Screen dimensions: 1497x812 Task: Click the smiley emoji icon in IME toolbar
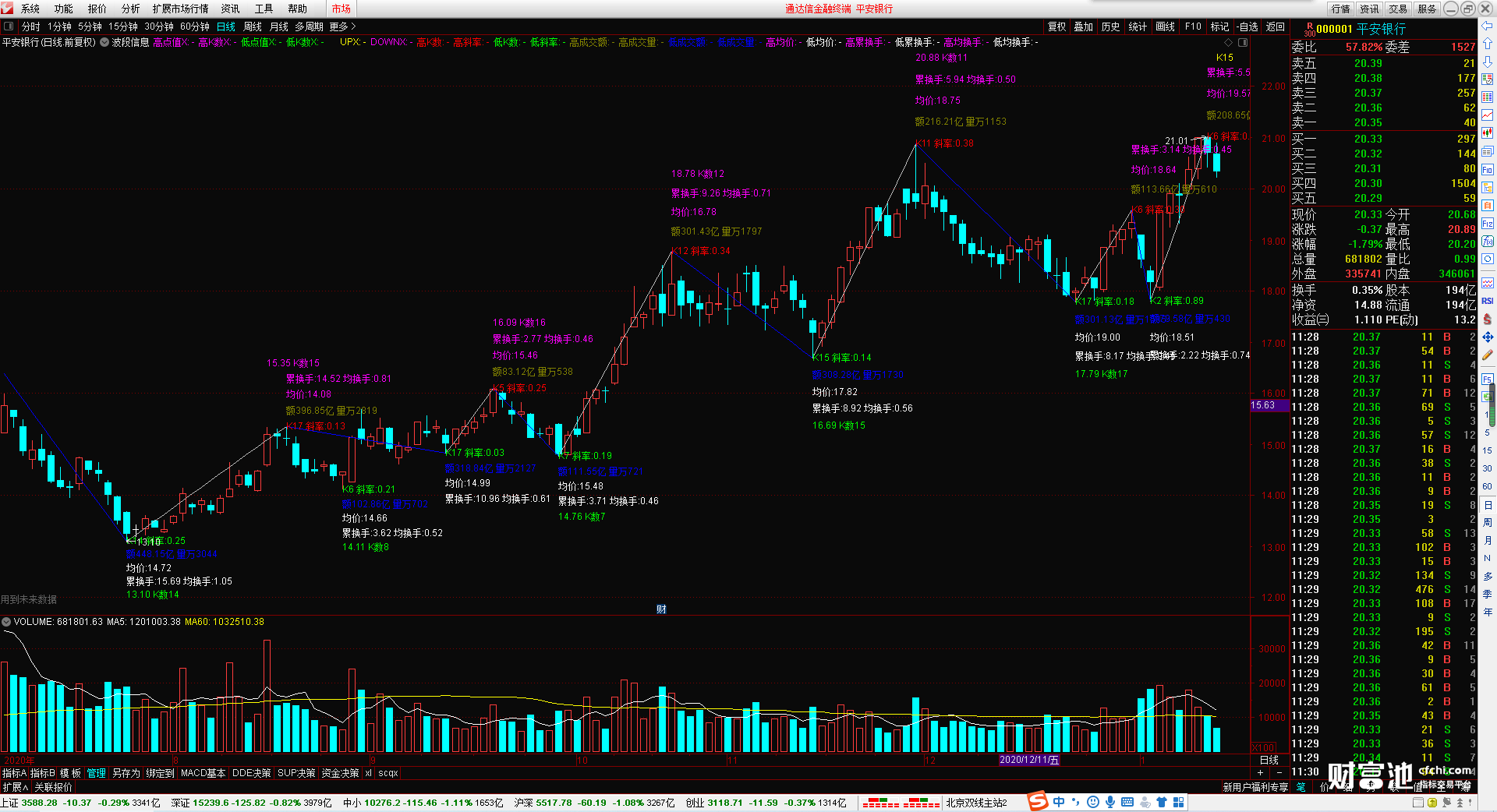click(x=1092, y=802)
